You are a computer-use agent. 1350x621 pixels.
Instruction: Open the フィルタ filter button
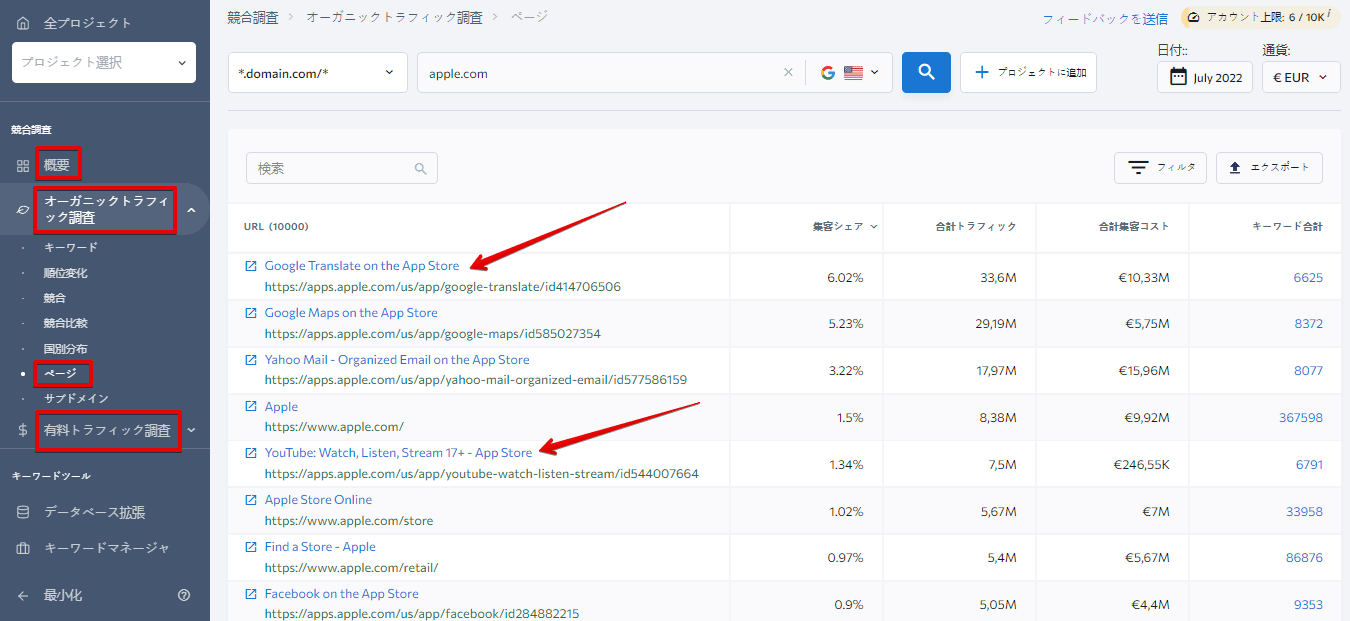tap(1160, 167)
